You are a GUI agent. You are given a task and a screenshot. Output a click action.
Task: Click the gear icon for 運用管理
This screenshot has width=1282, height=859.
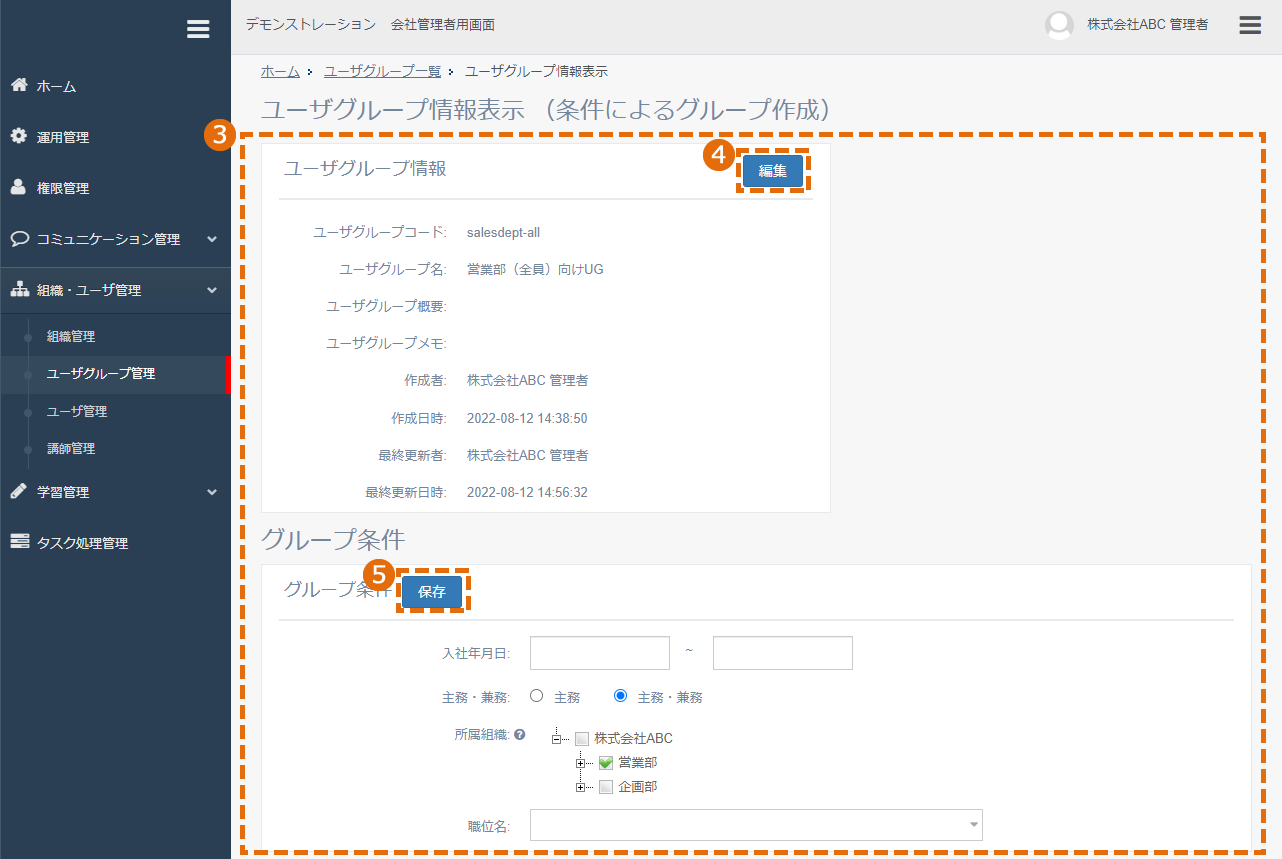(19, 136)
